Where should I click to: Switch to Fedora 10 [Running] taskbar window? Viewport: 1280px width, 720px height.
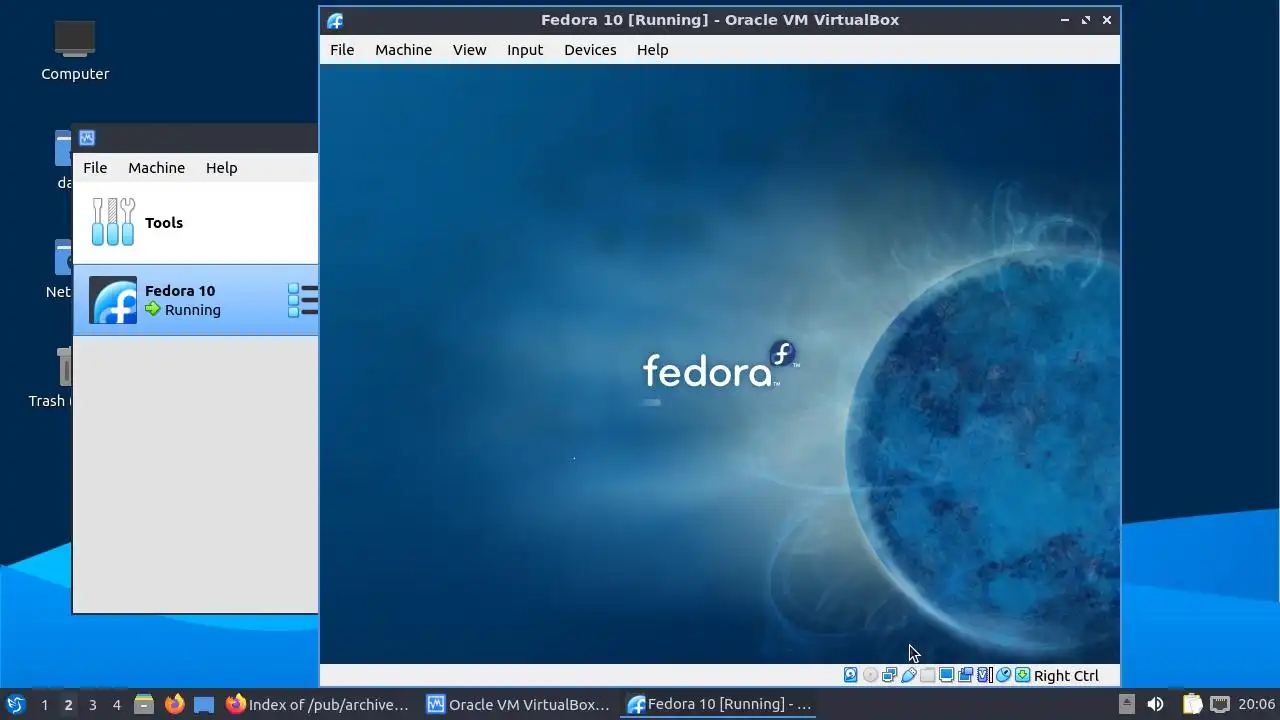[719, 704]
